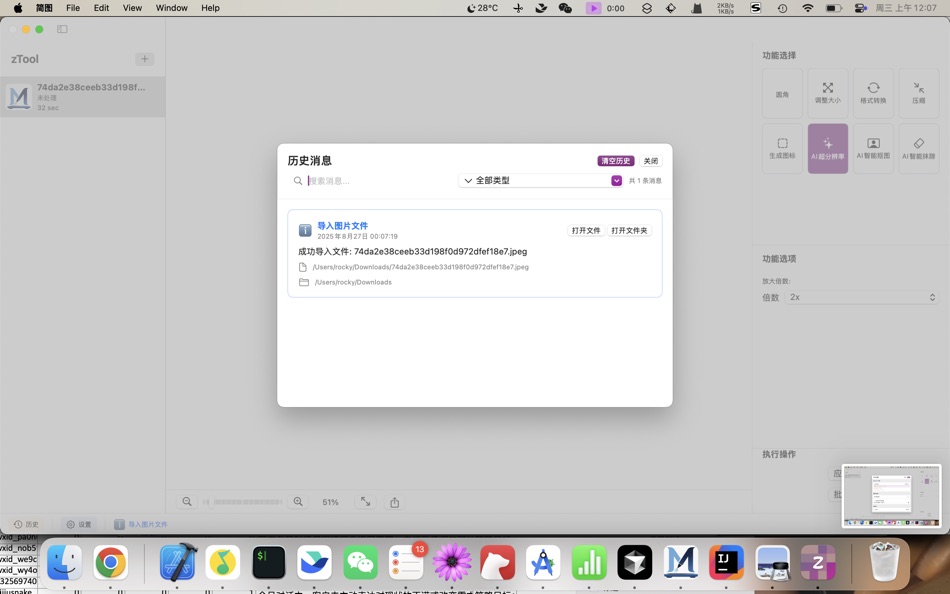Select the AI智能抹除 smart erase tool
The image size is (950, 594).
(x=918, y=147)
